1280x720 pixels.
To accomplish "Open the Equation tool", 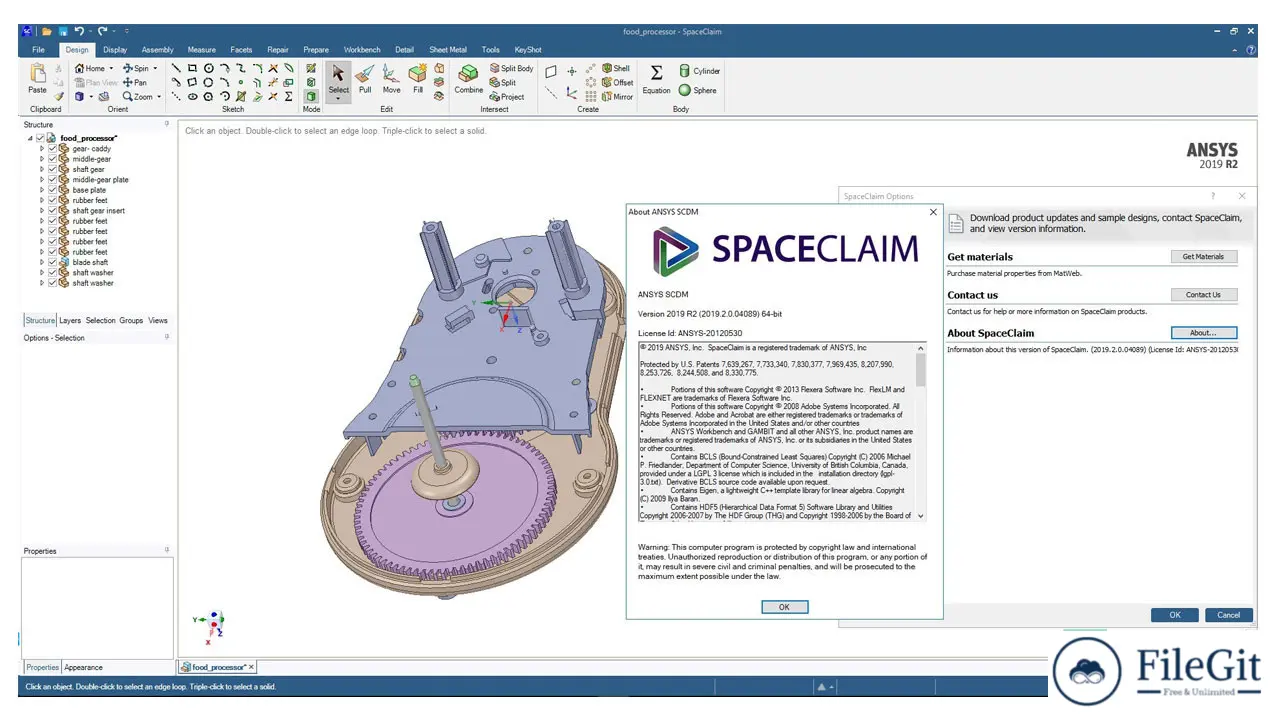I will [656, 79].
